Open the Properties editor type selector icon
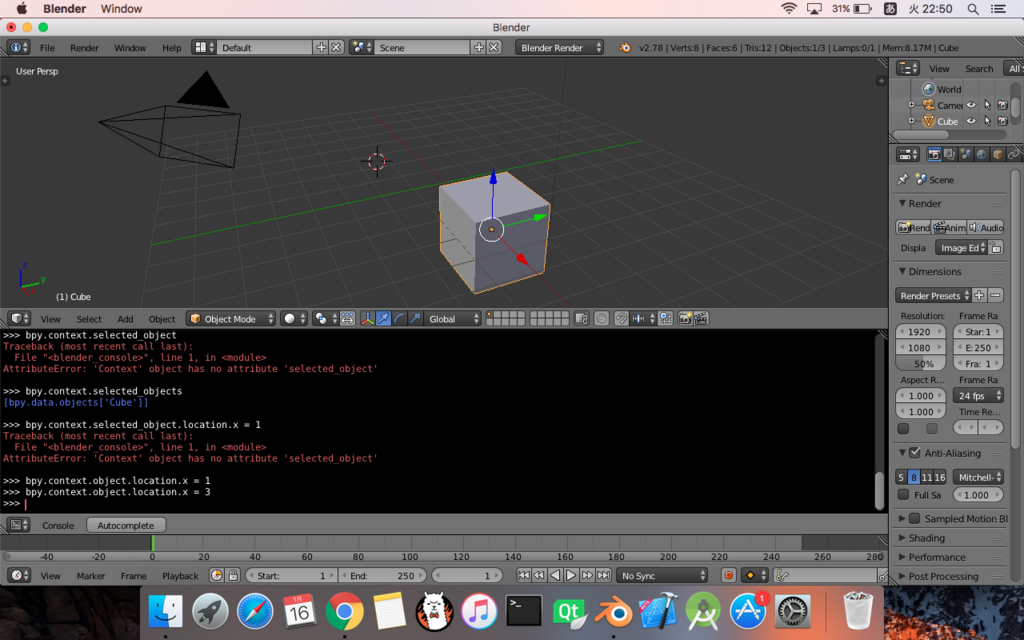Image resolution: width=1024 pixels, height=640 pixels. click(908, 155)
